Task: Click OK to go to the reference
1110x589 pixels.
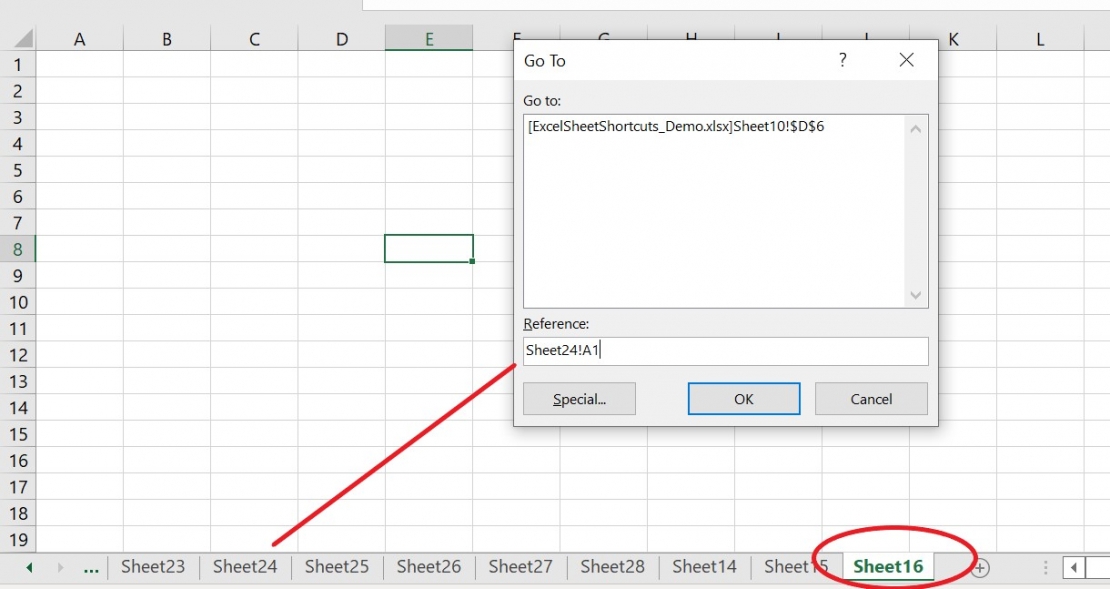Action: pyautogui.click(x=743, y=398)
